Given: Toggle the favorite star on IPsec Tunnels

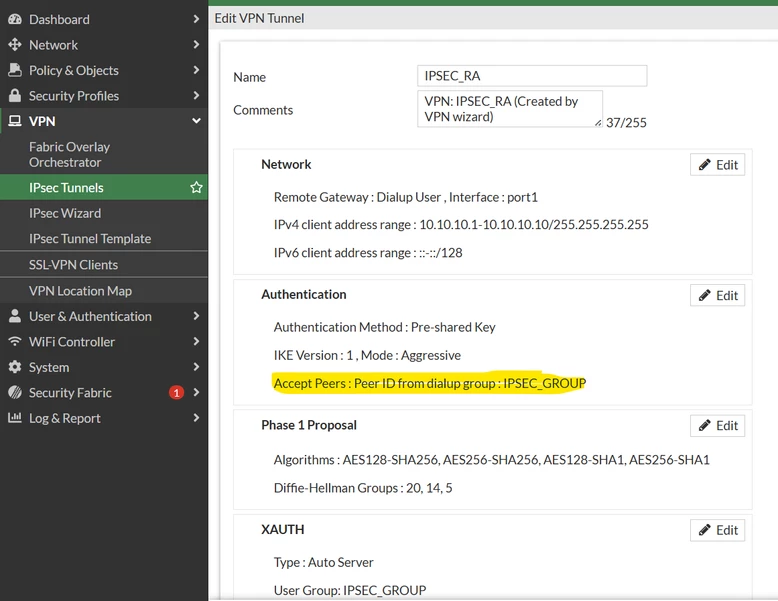Looking at the screenshot, I should coord(196,188).
